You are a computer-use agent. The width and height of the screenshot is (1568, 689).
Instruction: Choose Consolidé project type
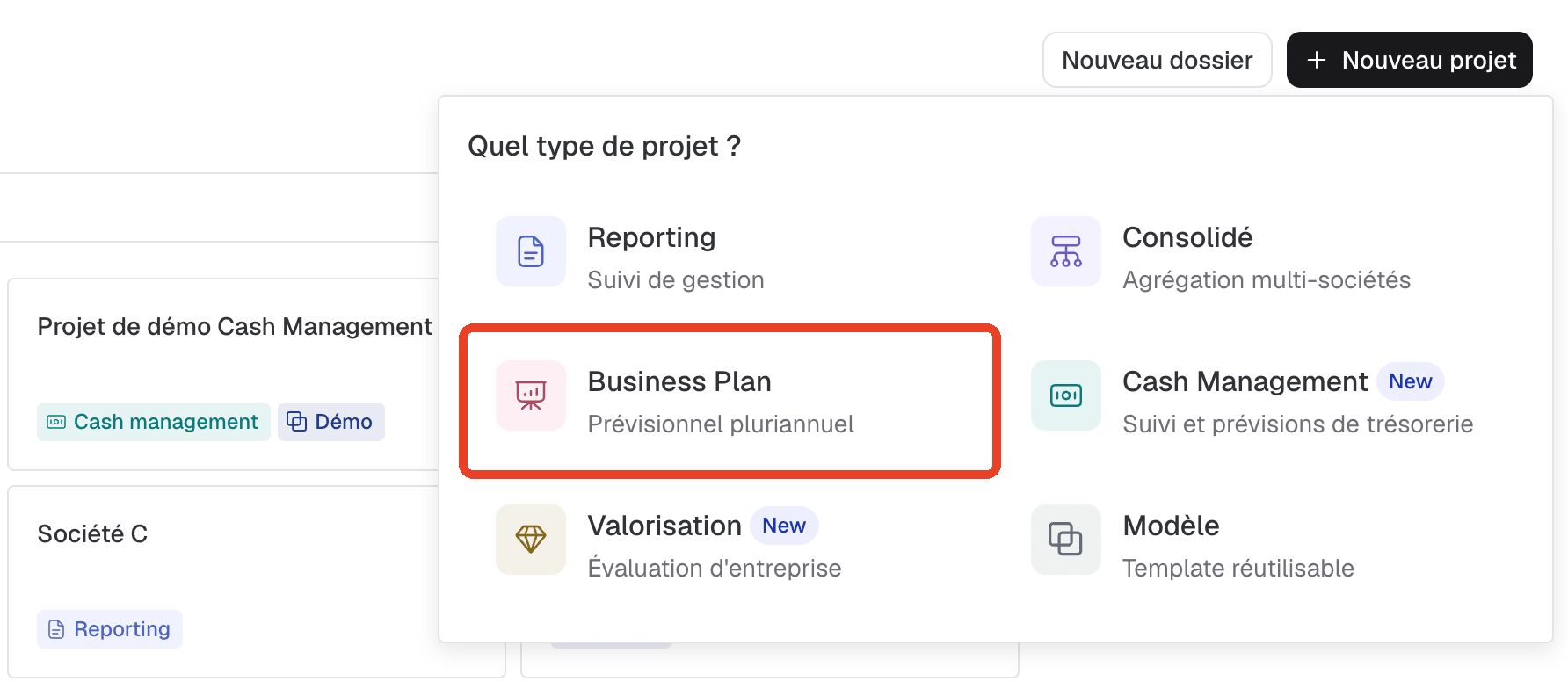pos(1266,256)
